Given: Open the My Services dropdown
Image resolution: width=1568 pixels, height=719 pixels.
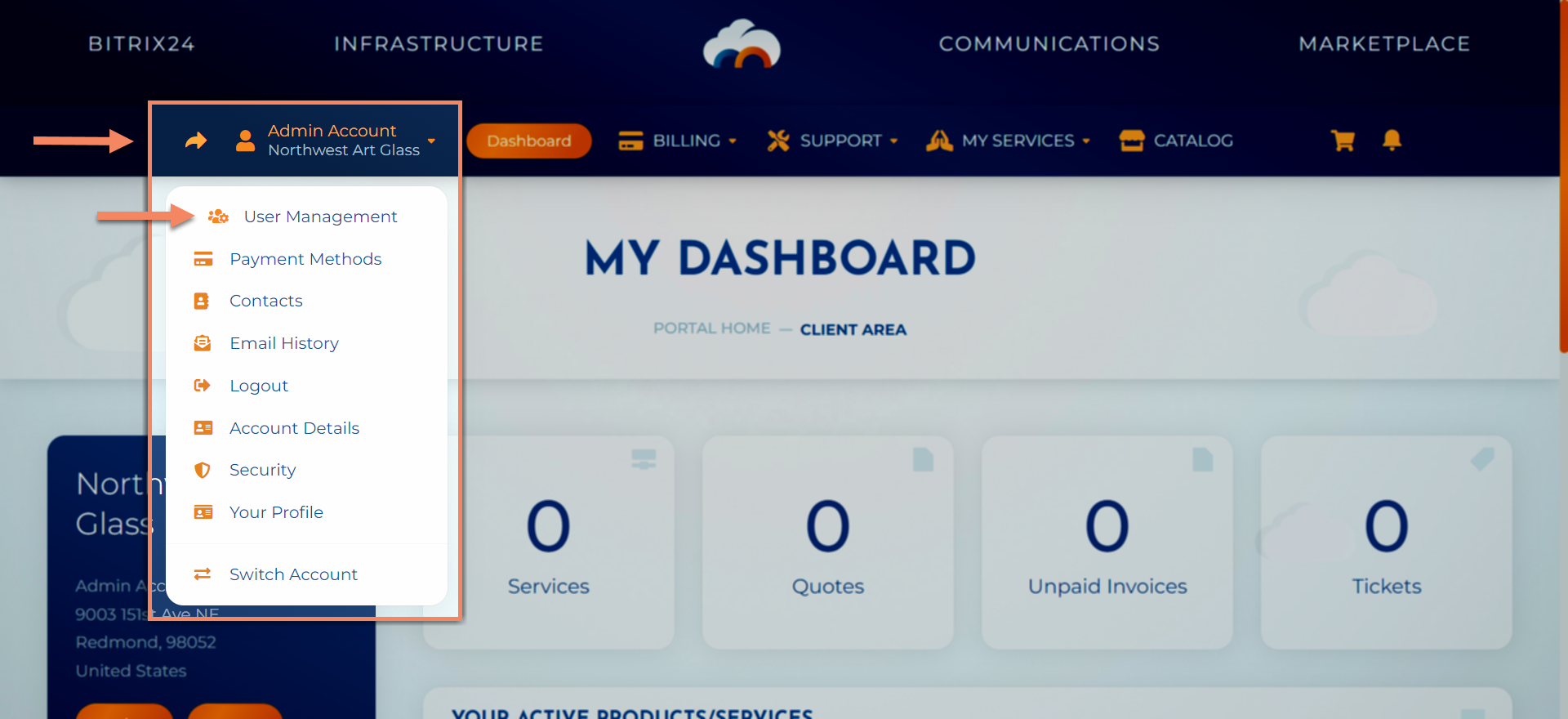Looking at the screenshot, I should [1008, 141].
